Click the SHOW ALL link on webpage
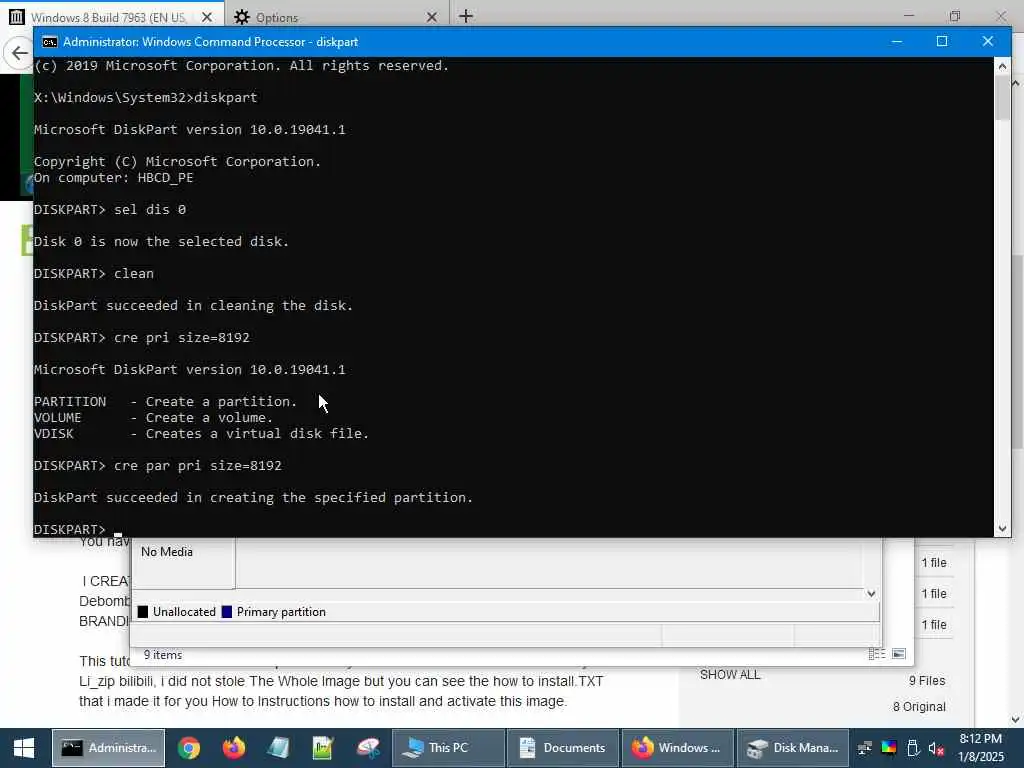The height and width of the screenshot is (768, 1024). (730, 675)
